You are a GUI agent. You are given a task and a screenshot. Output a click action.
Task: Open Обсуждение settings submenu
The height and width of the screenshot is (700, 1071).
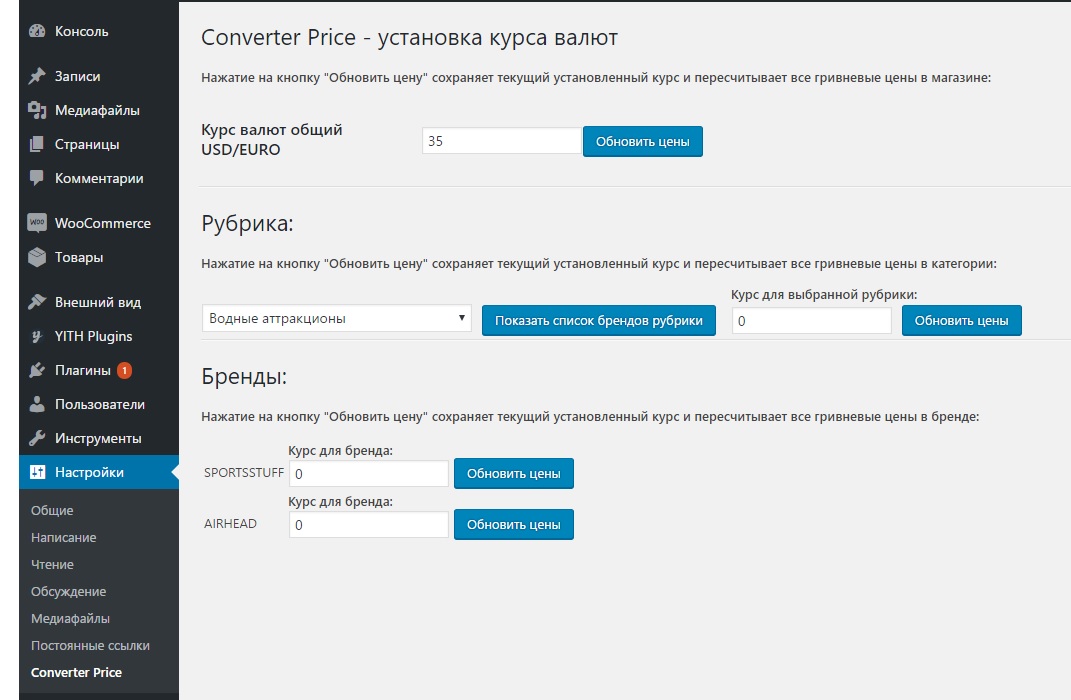pos(68,591)
